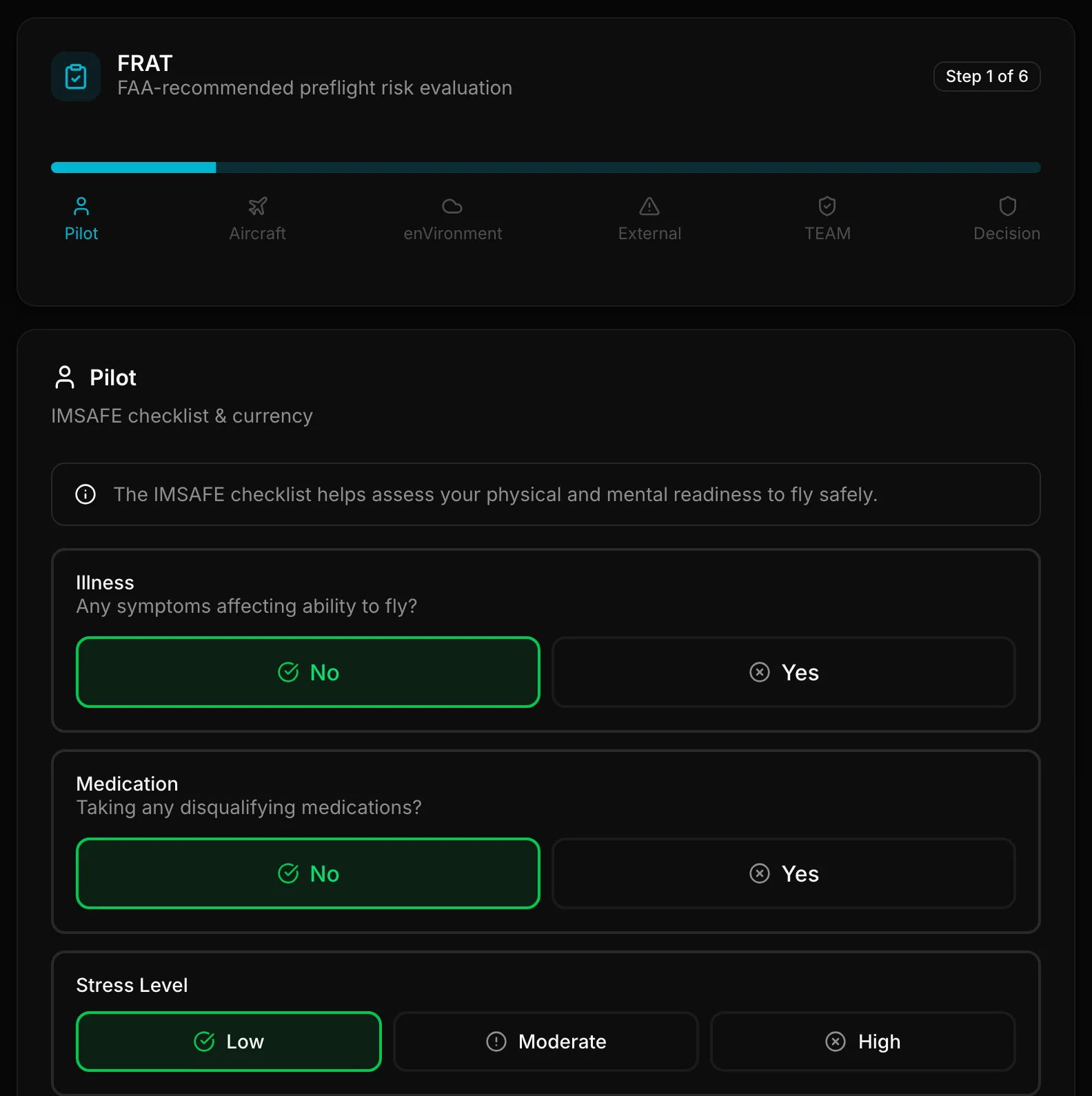Click the FRAT title text
The height and width of the screenshot is (1096, 1092).
[x=145, y=63]
